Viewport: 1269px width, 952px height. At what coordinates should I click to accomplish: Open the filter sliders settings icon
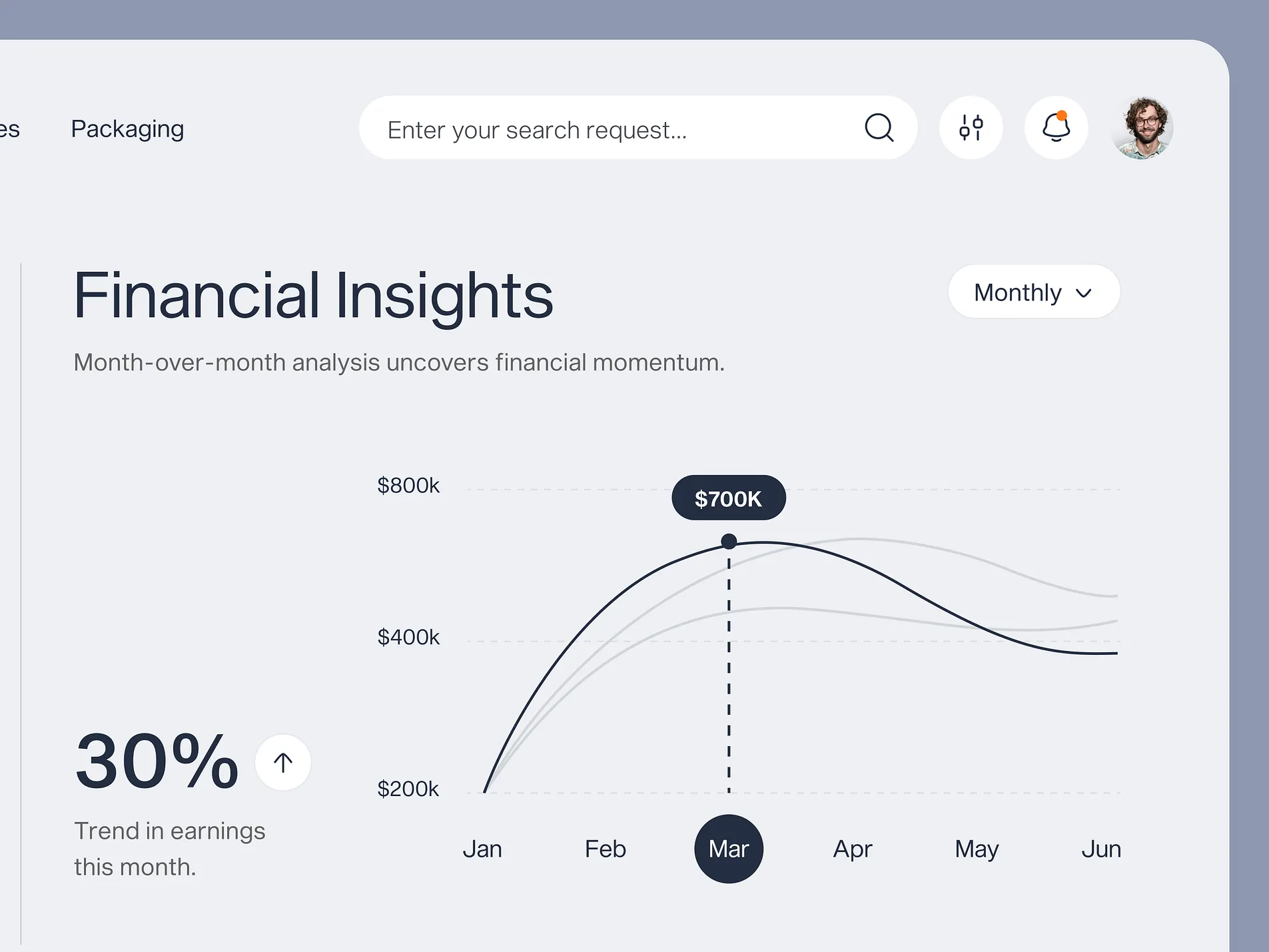(971, 127)
